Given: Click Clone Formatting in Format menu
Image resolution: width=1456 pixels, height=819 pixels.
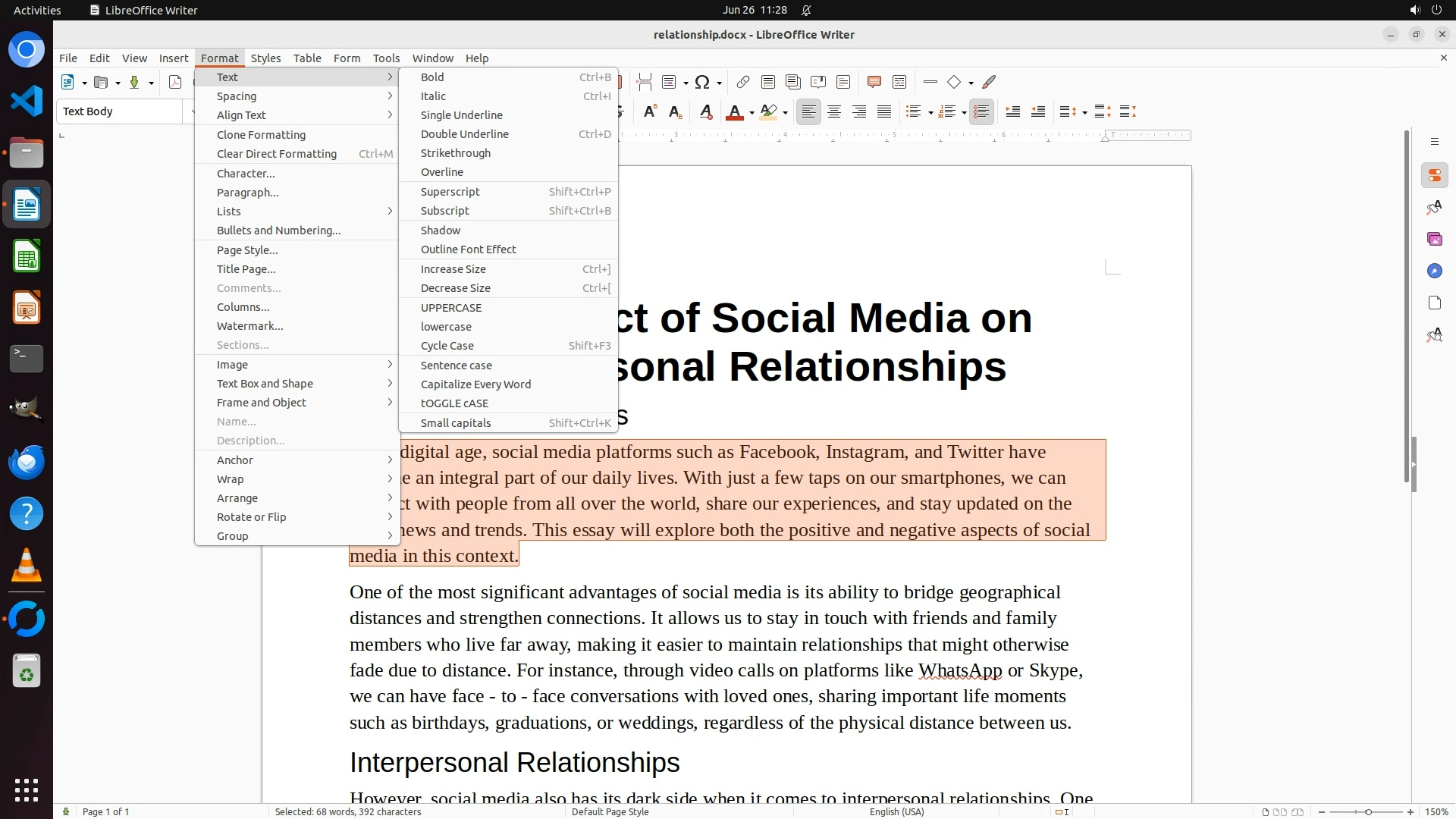Looking at the screenshot, I should tap(261, 135).
